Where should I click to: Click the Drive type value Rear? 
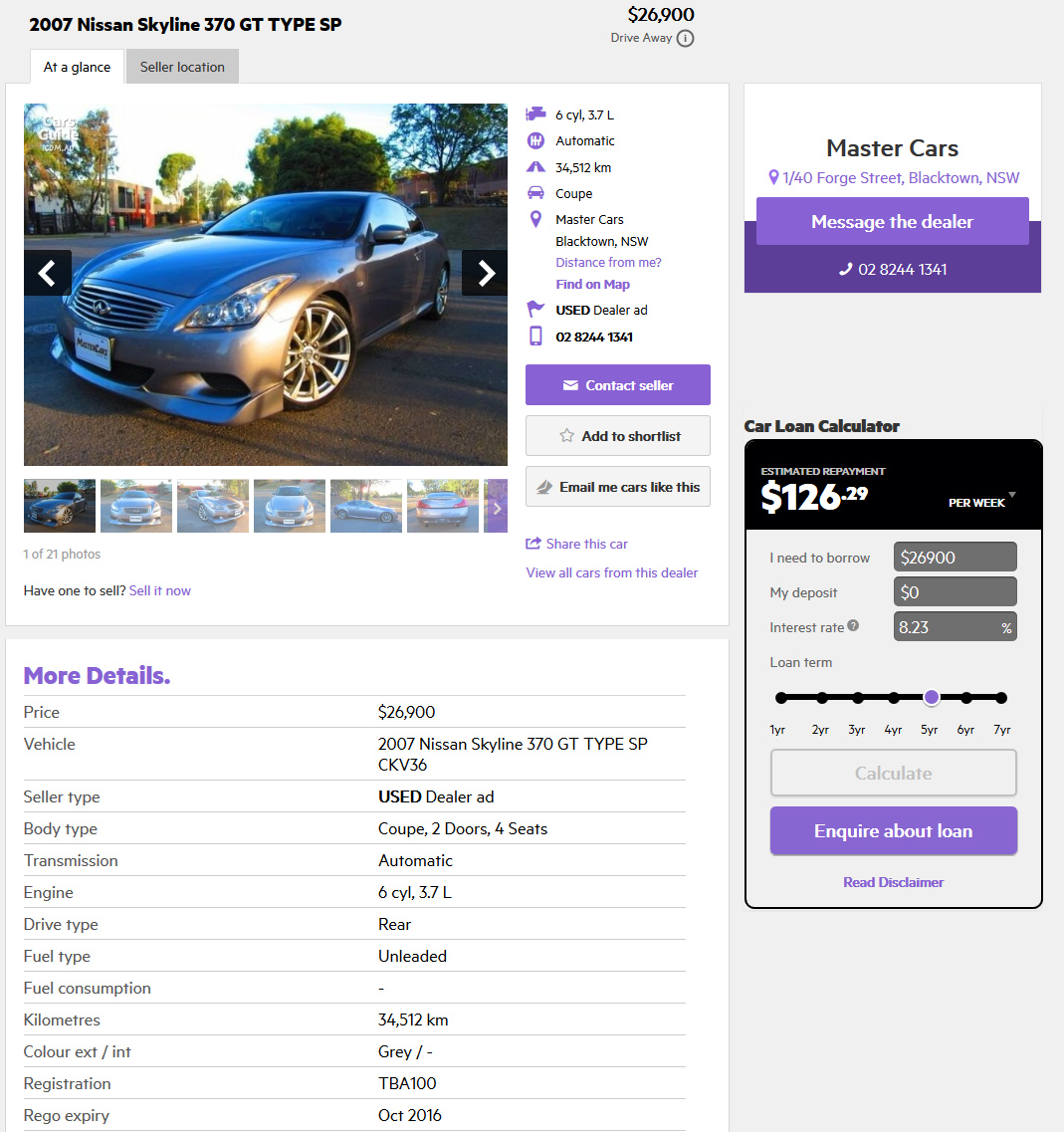click(x=394, y=924)
